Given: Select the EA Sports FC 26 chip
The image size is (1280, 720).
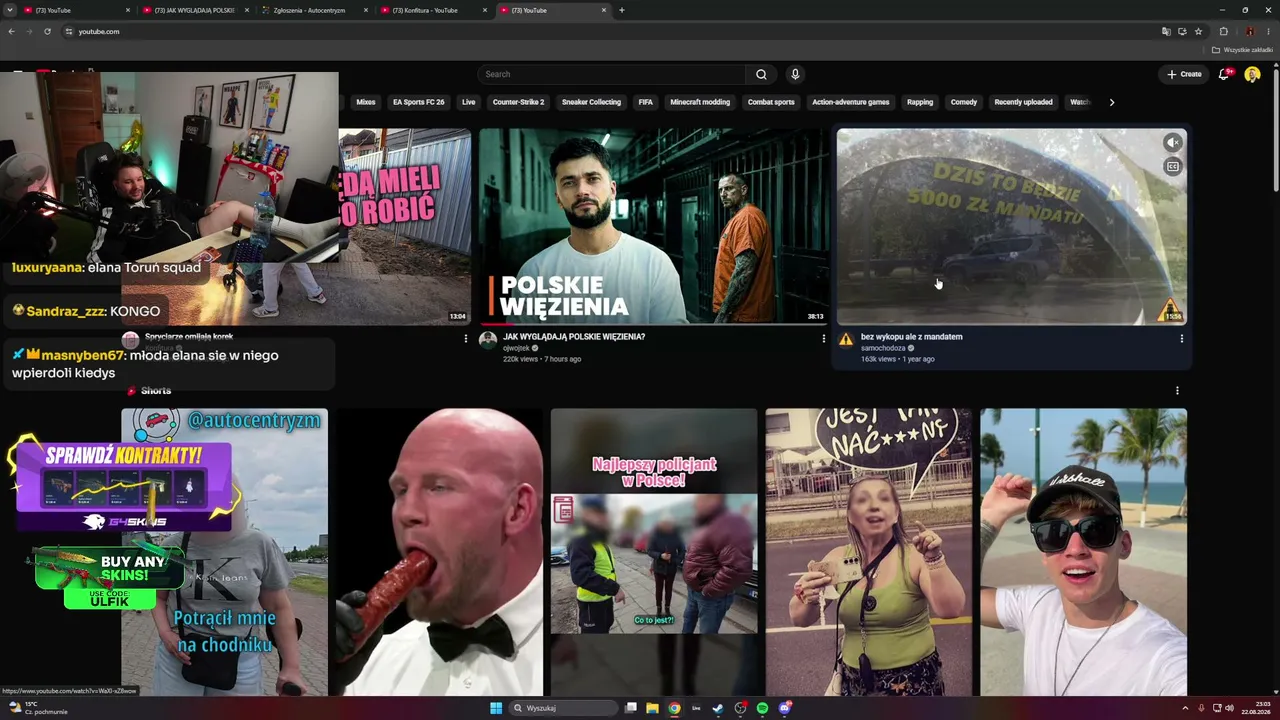Looking at the screenshot, I should (x=418, y=102).
